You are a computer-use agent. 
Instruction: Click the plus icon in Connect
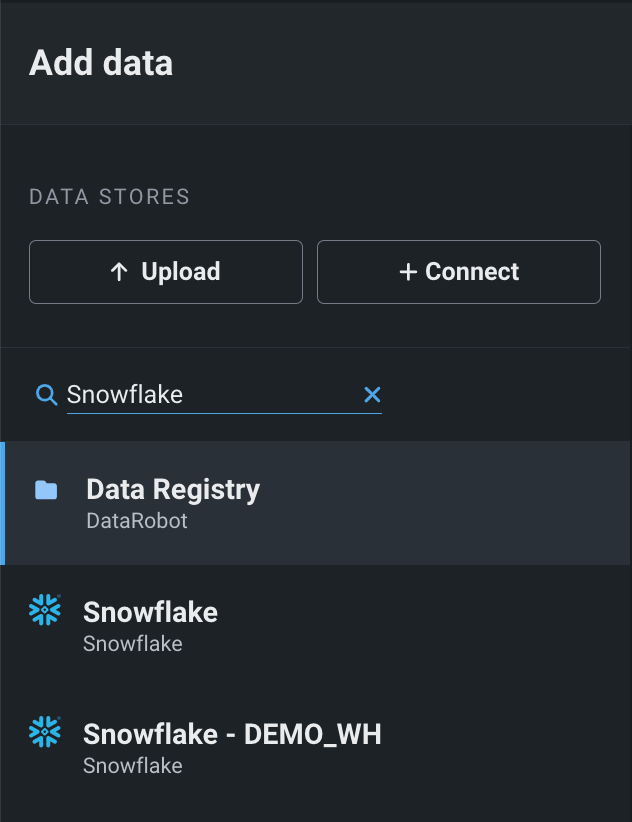(407, 272)
